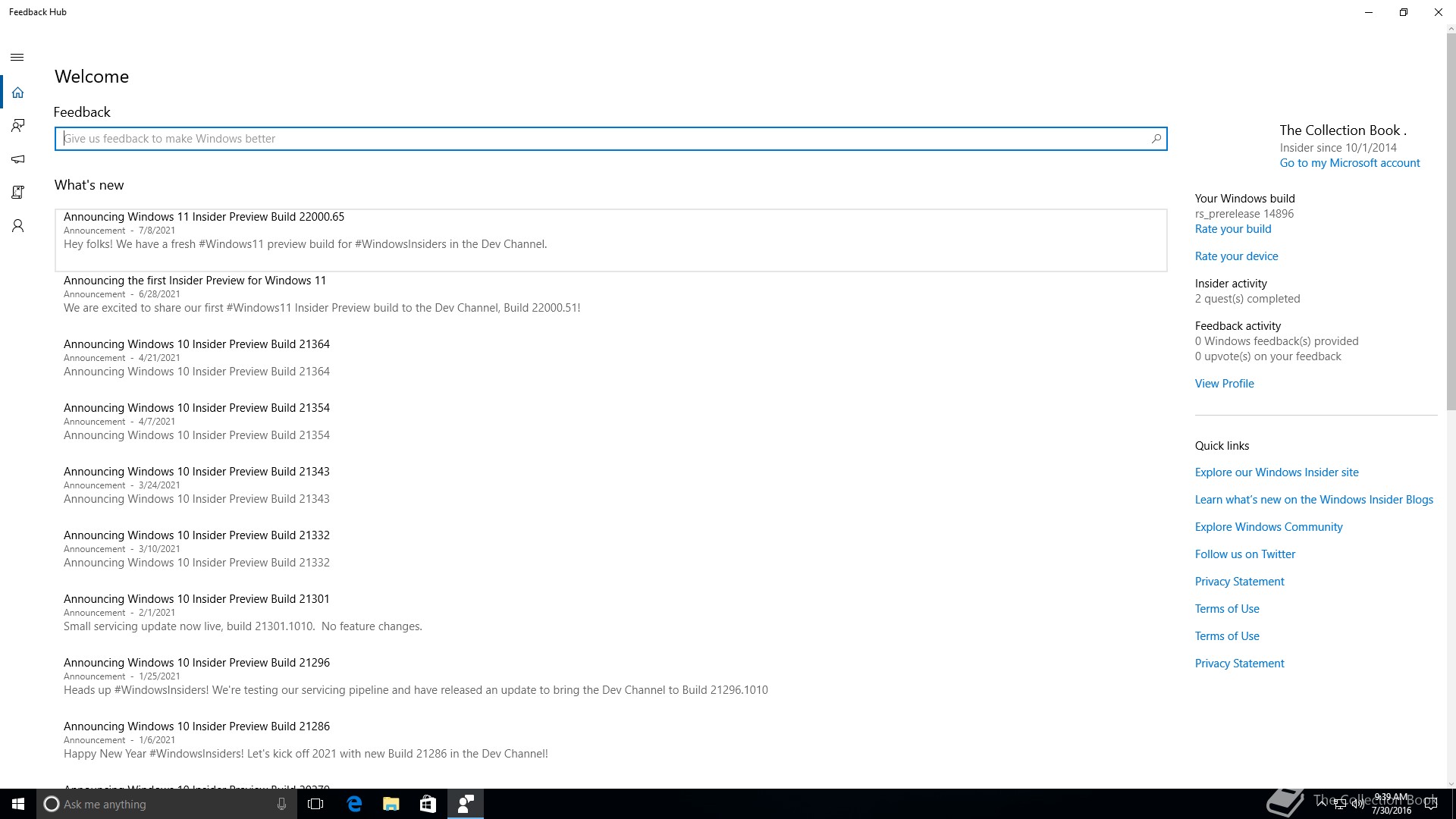This screenshot has width=1456, height=819.
Task: Click the Rate your build link
Action: click(1233, 229)
